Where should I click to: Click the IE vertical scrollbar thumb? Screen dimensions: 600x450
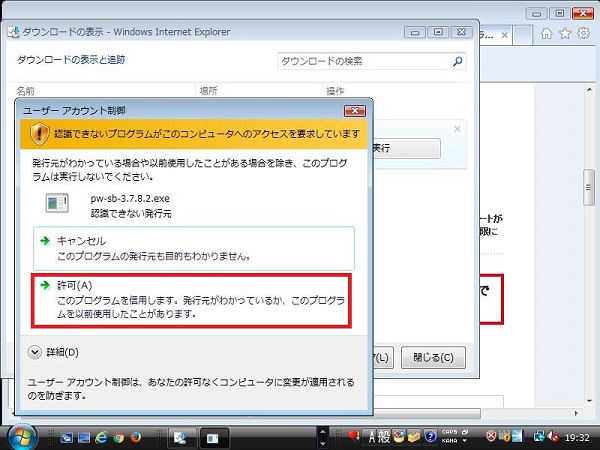(589, 188)
